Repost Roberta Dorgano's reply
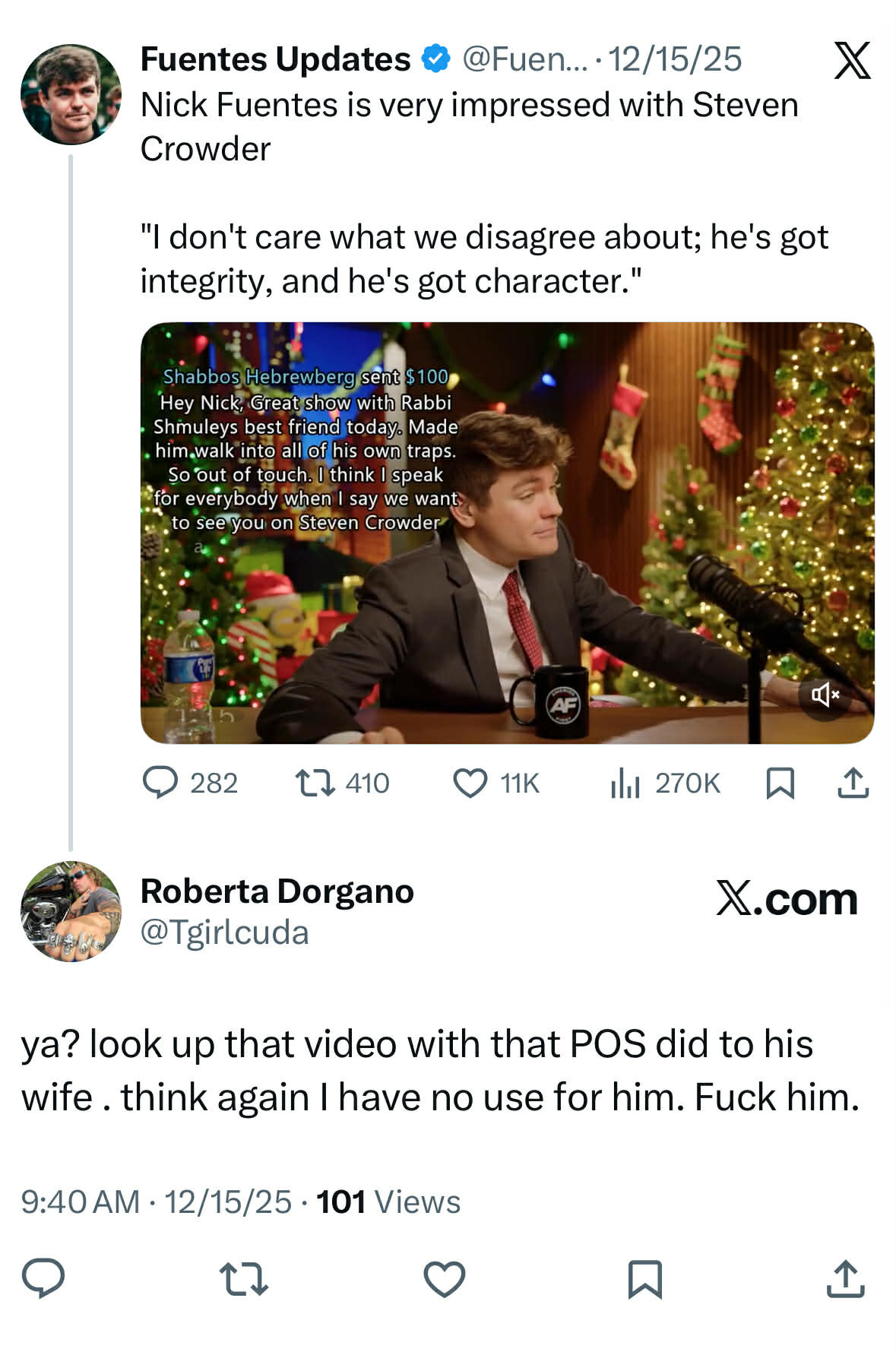Image resolution: width=896 pixels, height=1352 pixels. tap(243, 1278)
